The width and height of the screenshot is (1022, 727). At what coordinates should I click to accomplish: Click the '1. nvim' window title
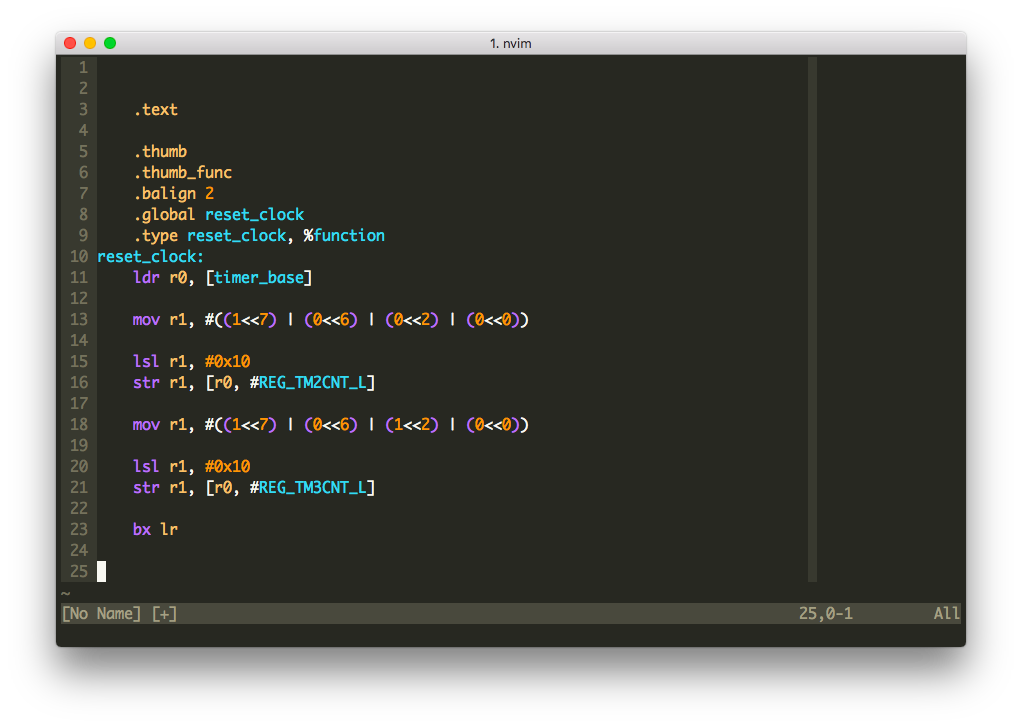[x=510, y=43]
